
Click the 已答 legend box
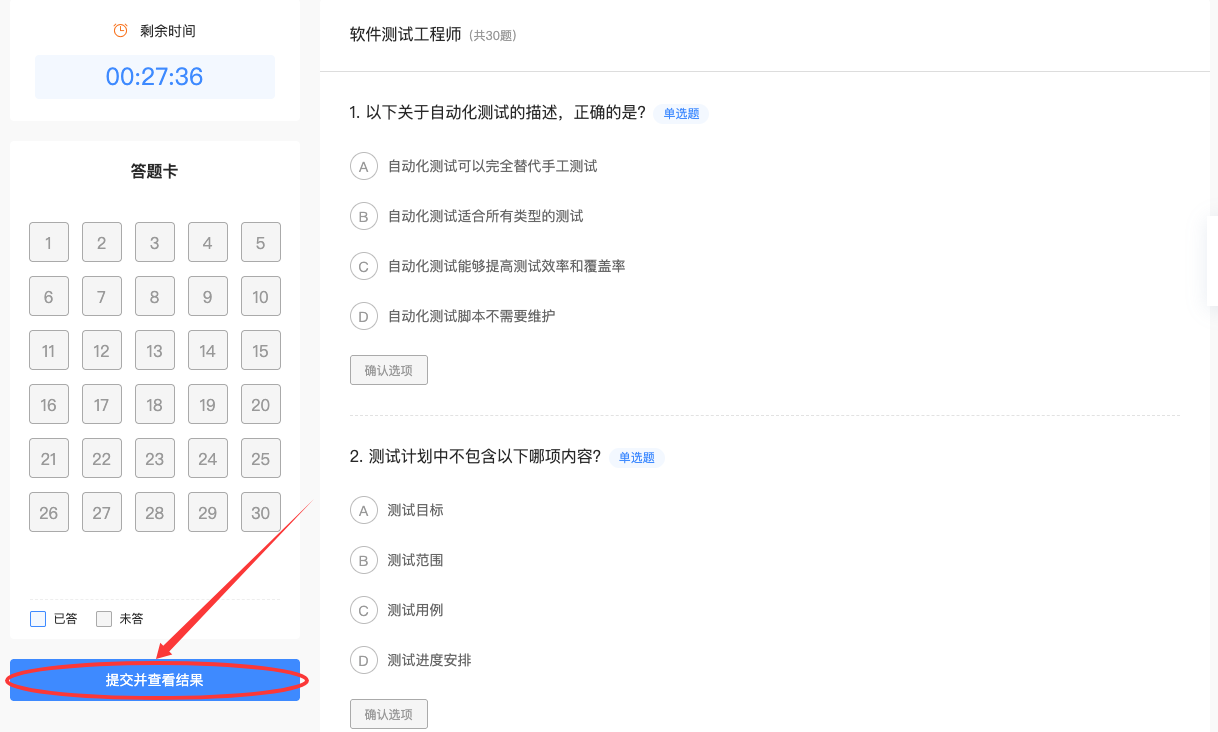click(x=38, y=619)
